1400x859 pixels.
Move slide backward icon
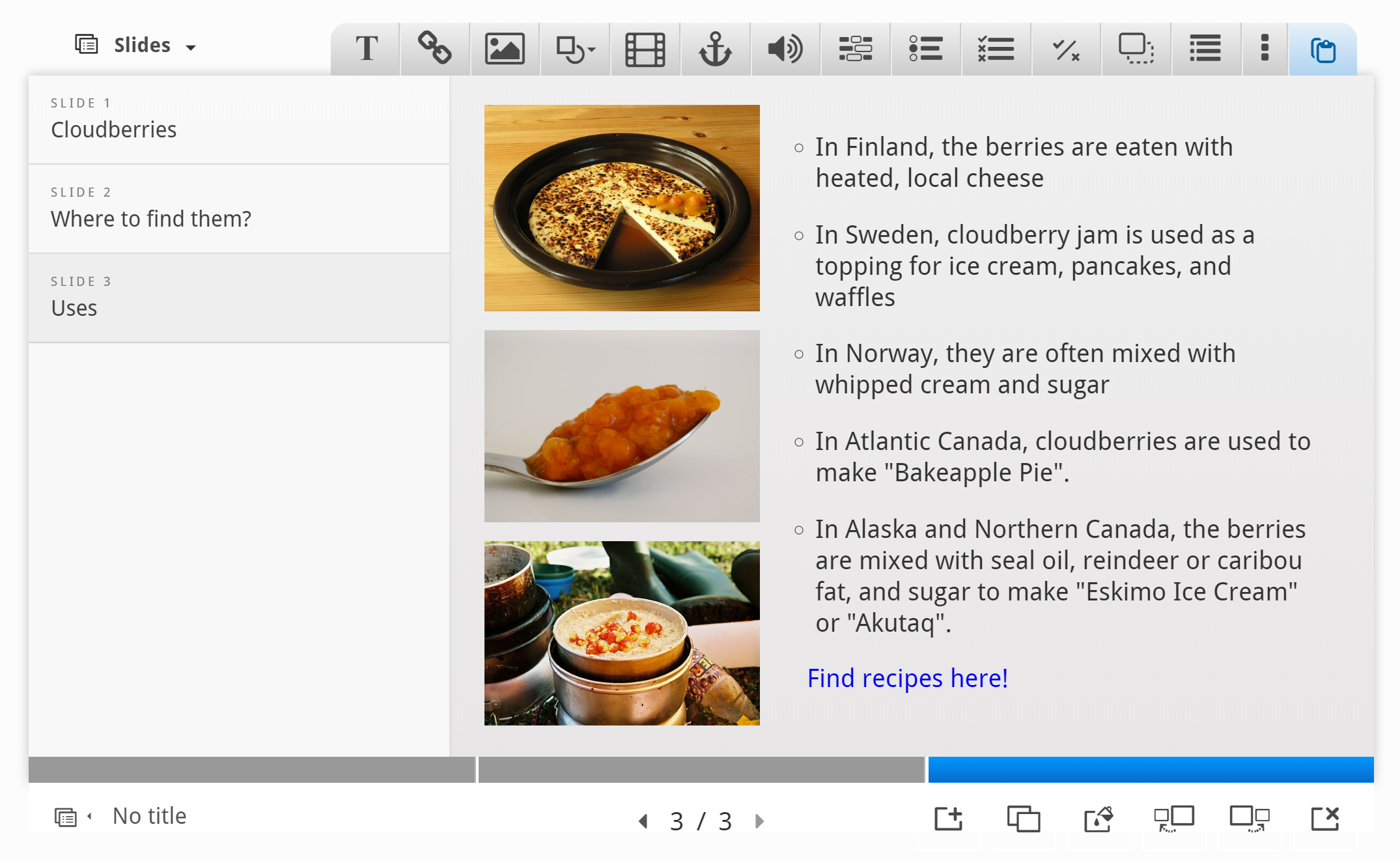click(x=1174, y=819)
